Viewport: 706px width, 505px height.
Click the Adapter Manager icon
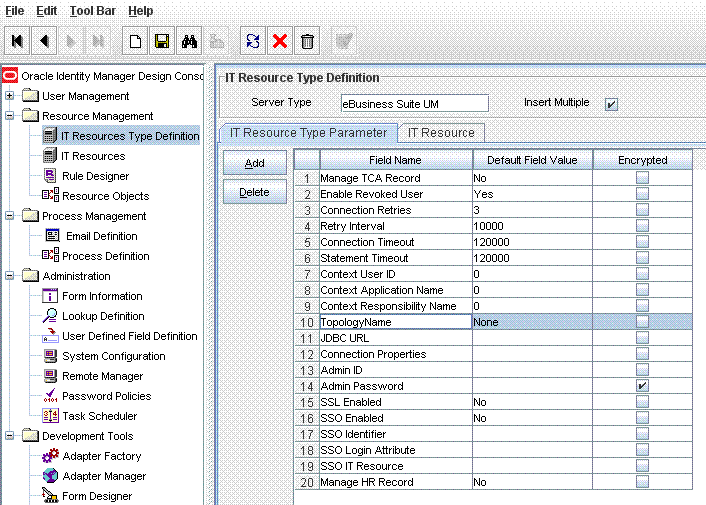(x=50, y=475)
